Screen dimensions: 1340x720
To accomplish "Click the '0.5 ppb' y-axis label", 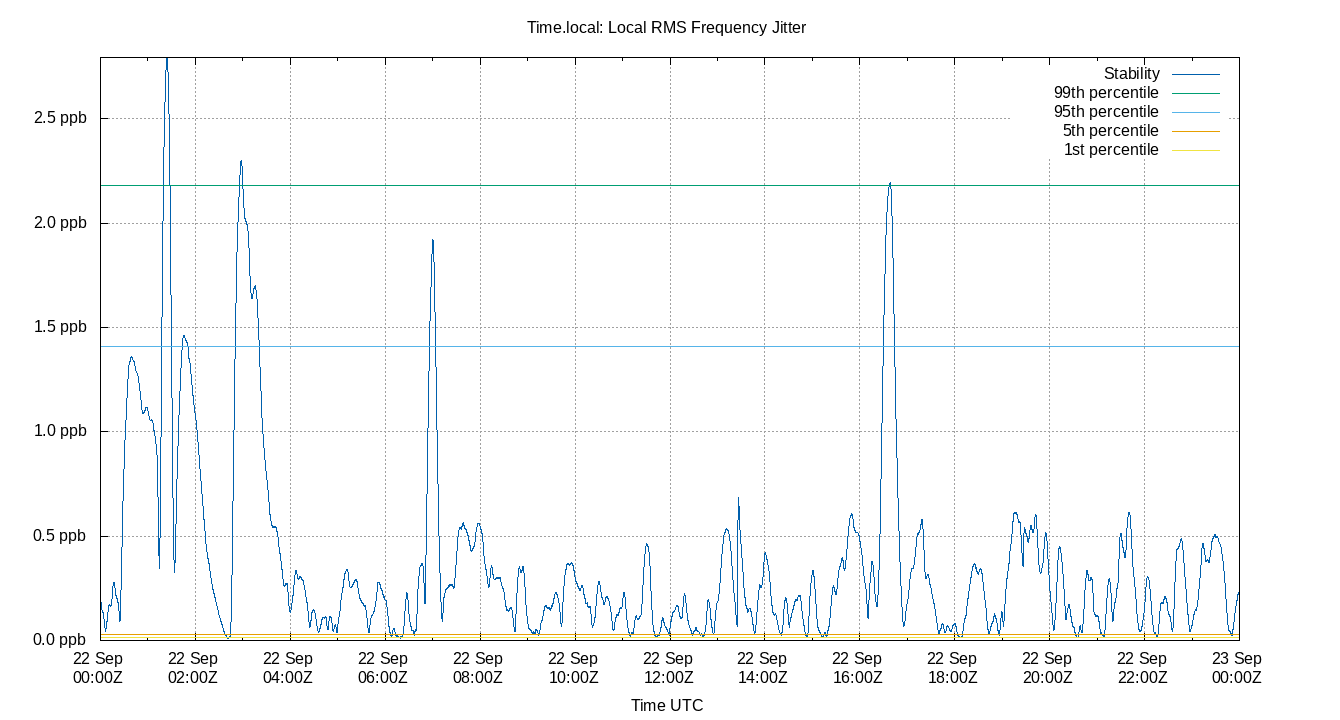I will 60,536.
